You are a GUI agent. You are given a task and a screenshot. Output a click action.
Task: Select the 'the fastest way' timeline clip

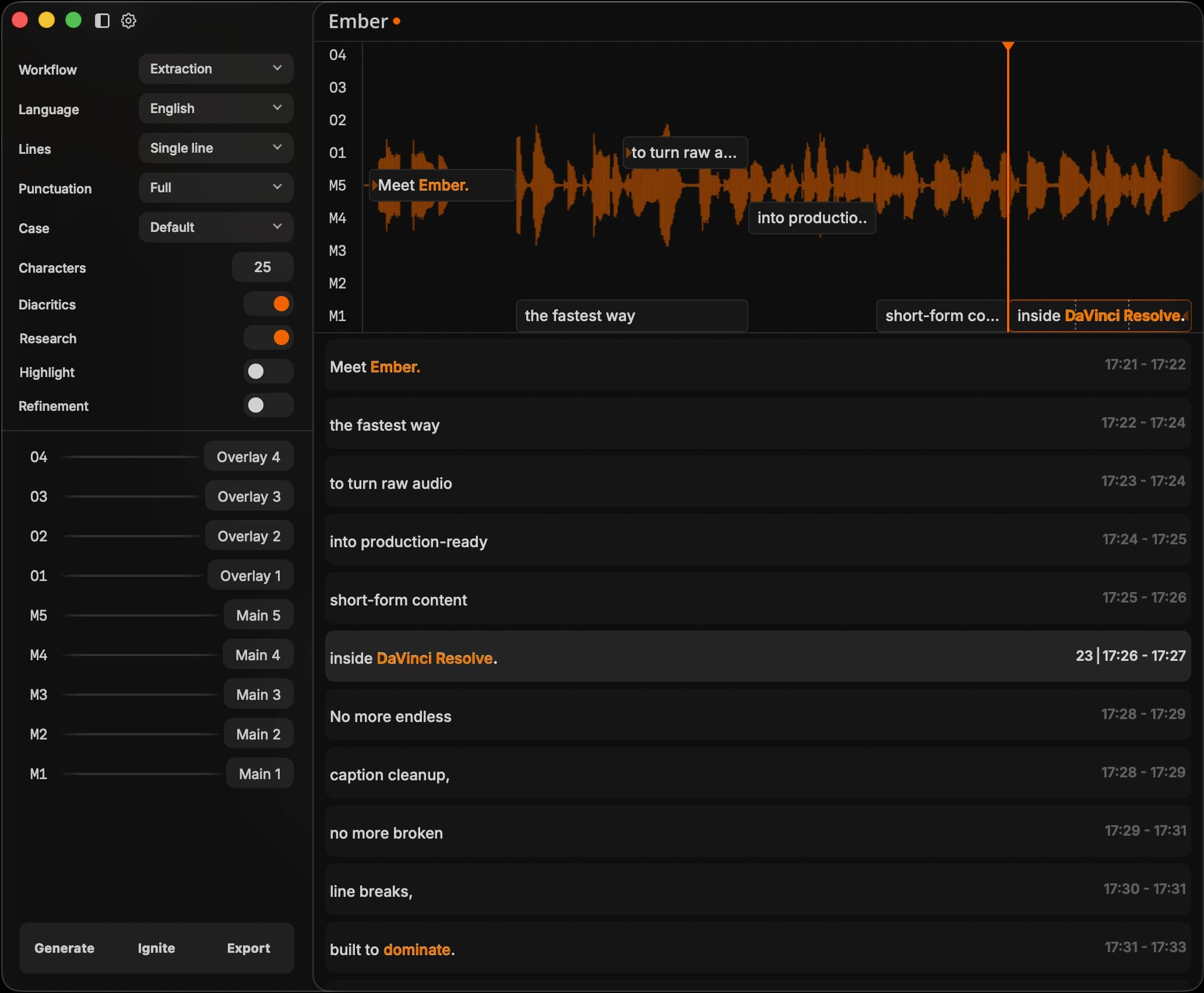pyautogui.click(x=632, y=316)
